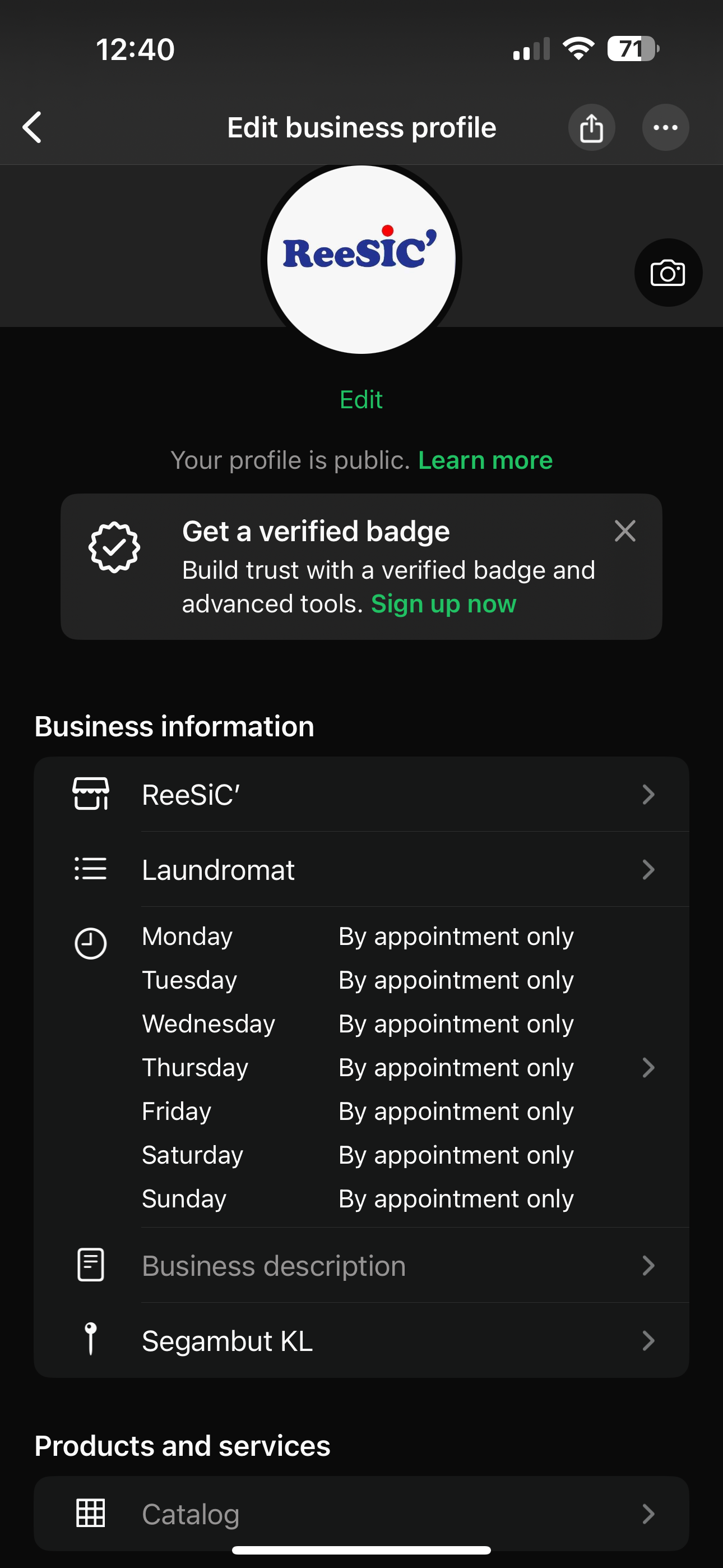Tap the Business description field
The image size is (723, 1568).
[274, 1266]
